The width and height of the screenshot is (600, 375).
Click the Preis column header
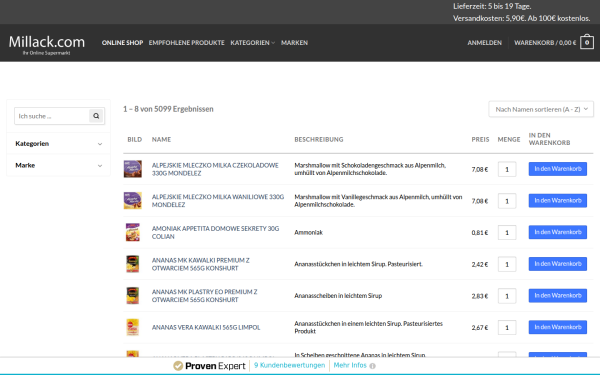pos(480,139)
